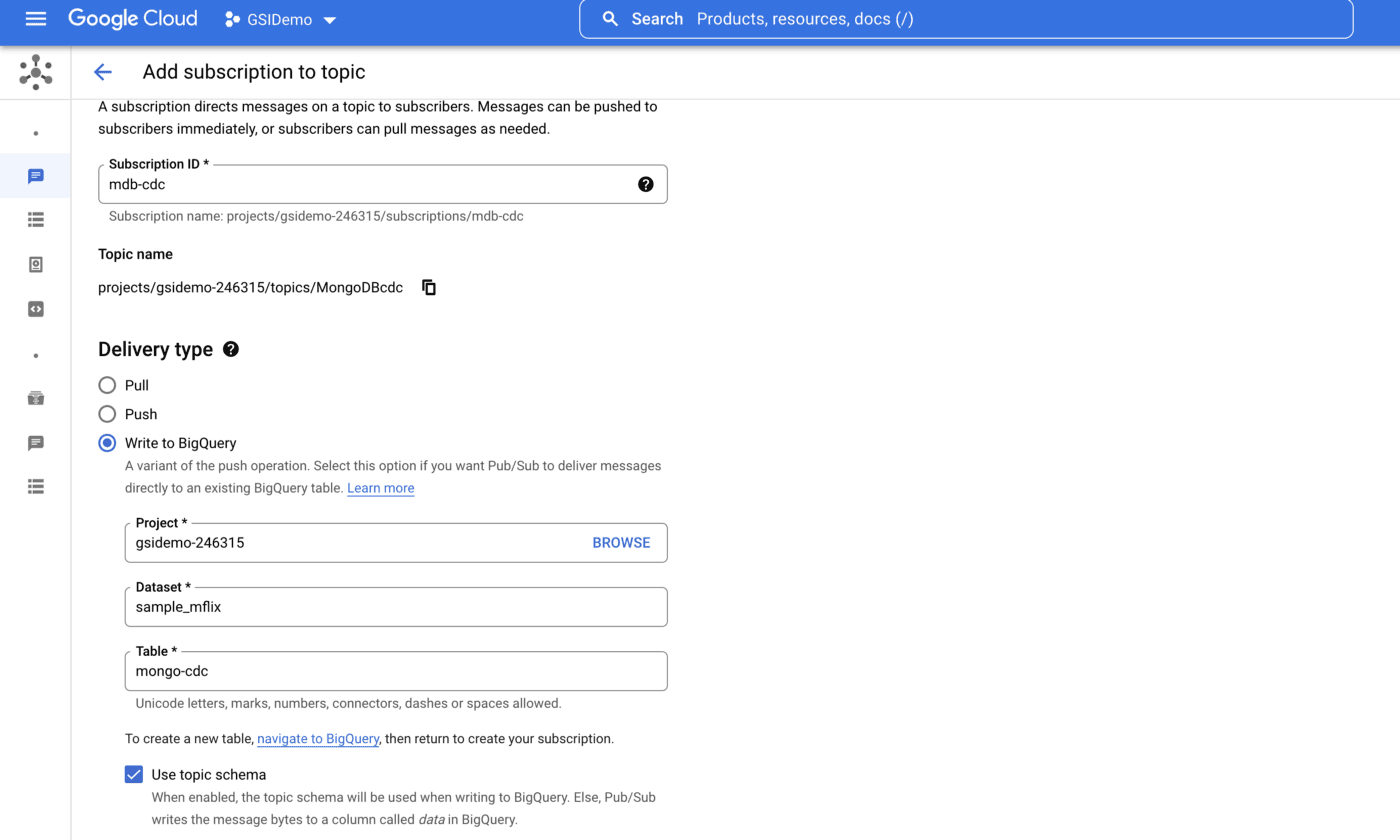Screen dimensions: 1400x840
Task: Click the Subscription ID help icon
Action: tap(645, 184)
